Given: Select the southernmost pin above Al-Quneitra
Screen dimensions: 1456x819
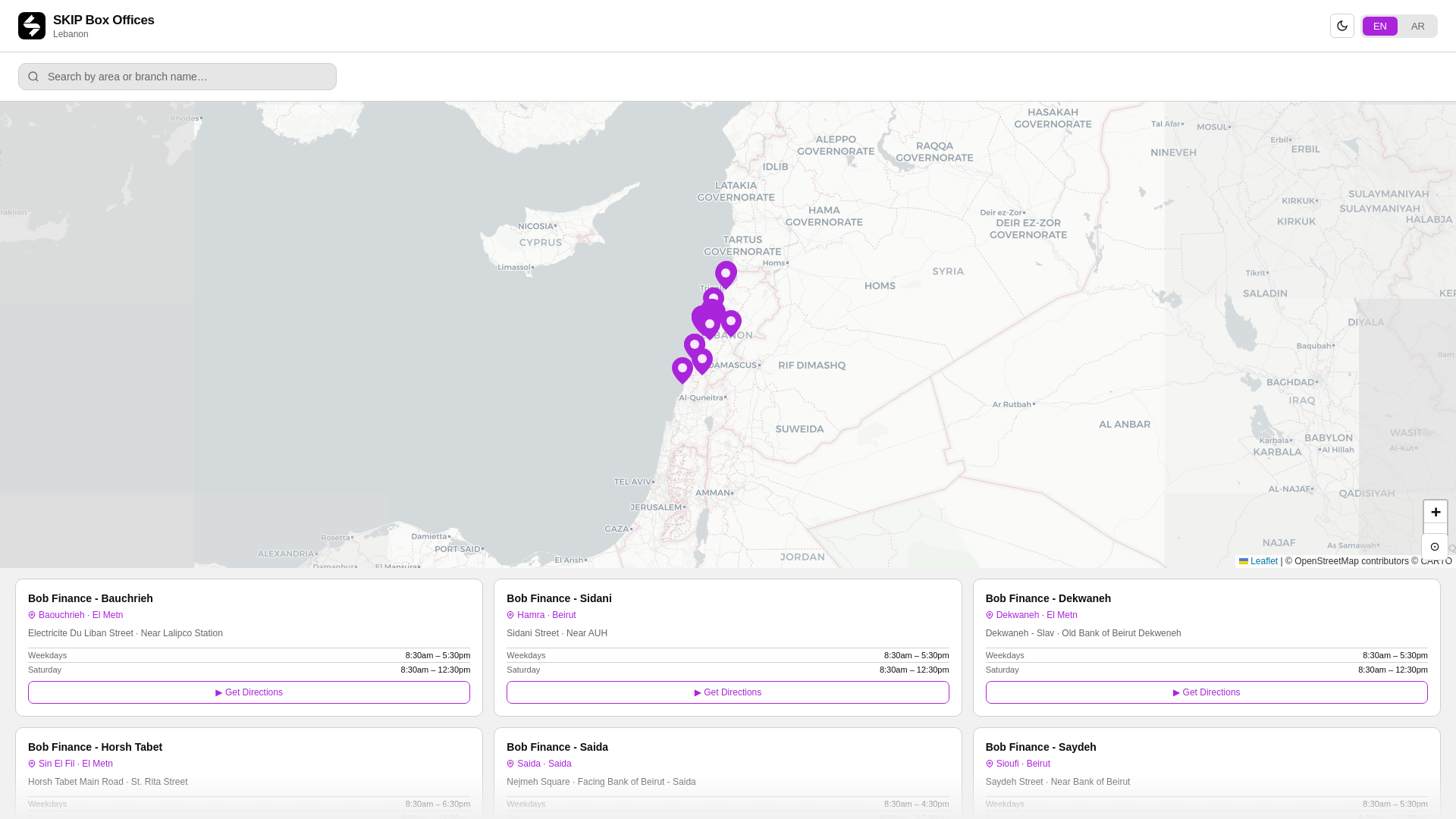Looking at the screenshot, I should tap(682, 370).
